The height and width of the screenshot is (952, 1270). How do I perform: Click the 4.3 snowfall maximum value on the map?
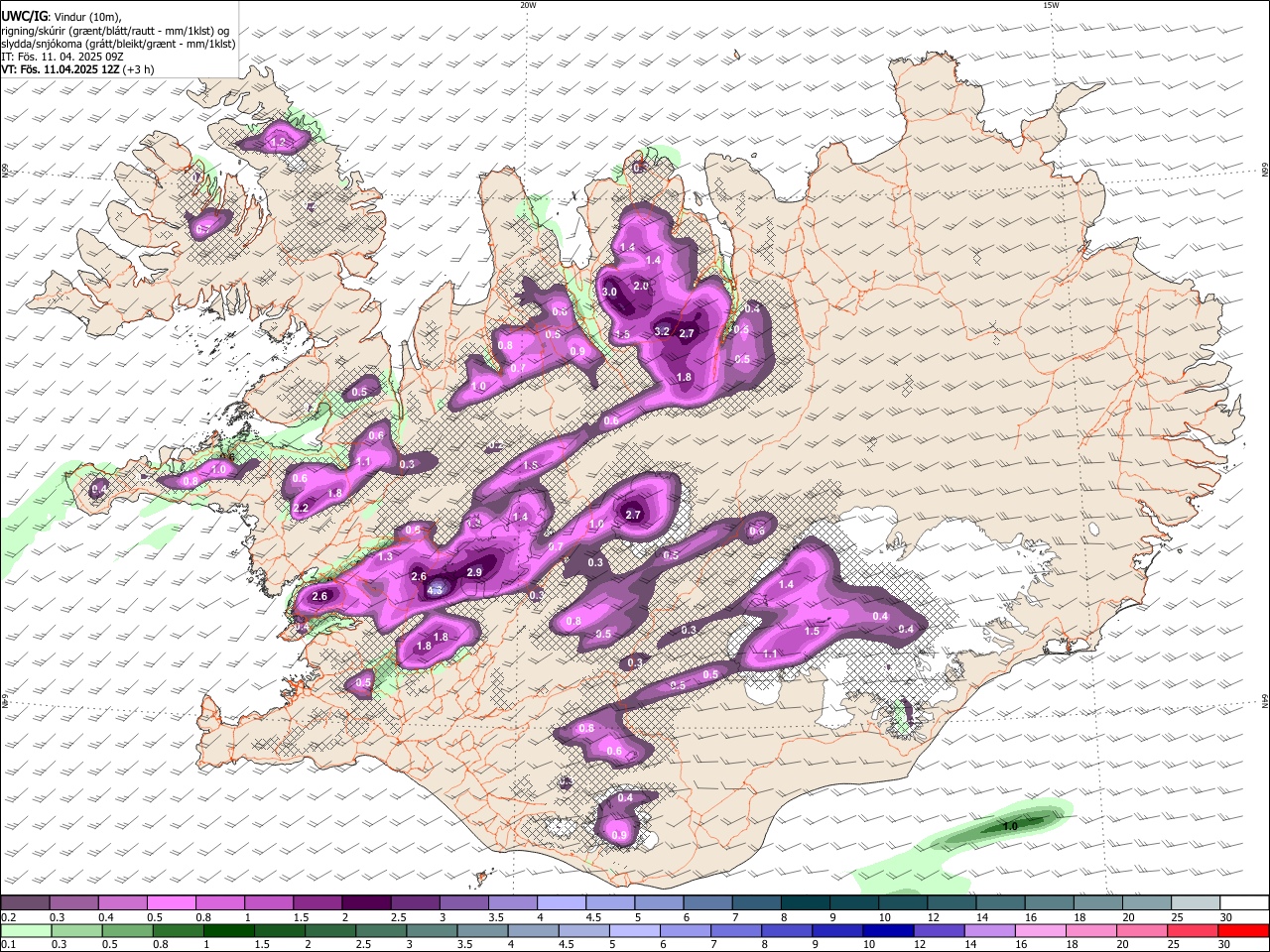click(x=435, y=590)
